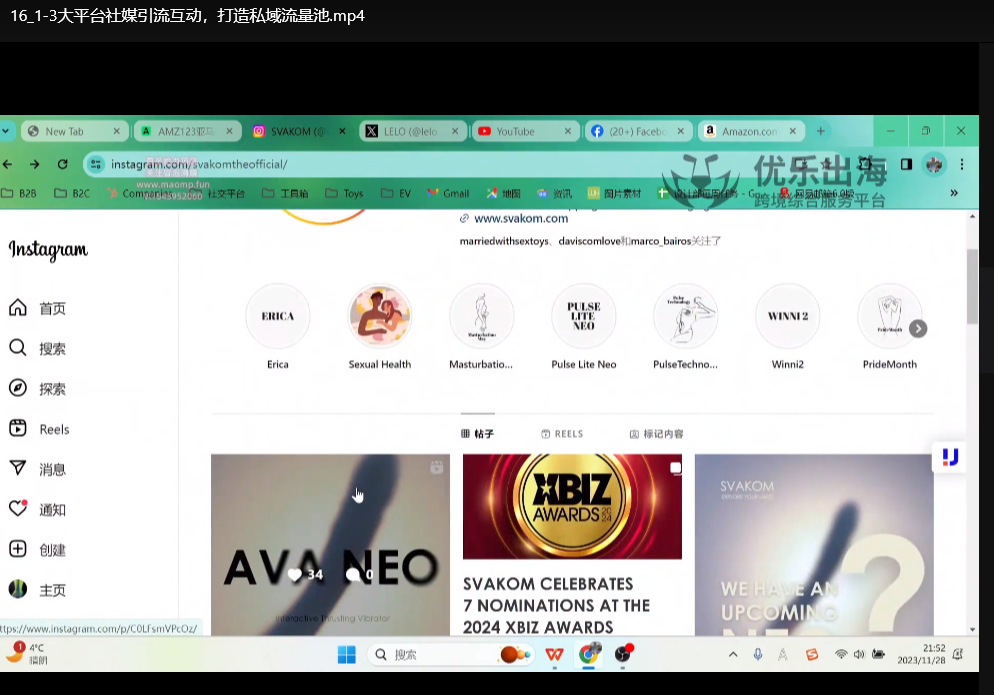Expand hidden bookmarks overflow chevron
994x695 pixels.
tap(954, 193)
